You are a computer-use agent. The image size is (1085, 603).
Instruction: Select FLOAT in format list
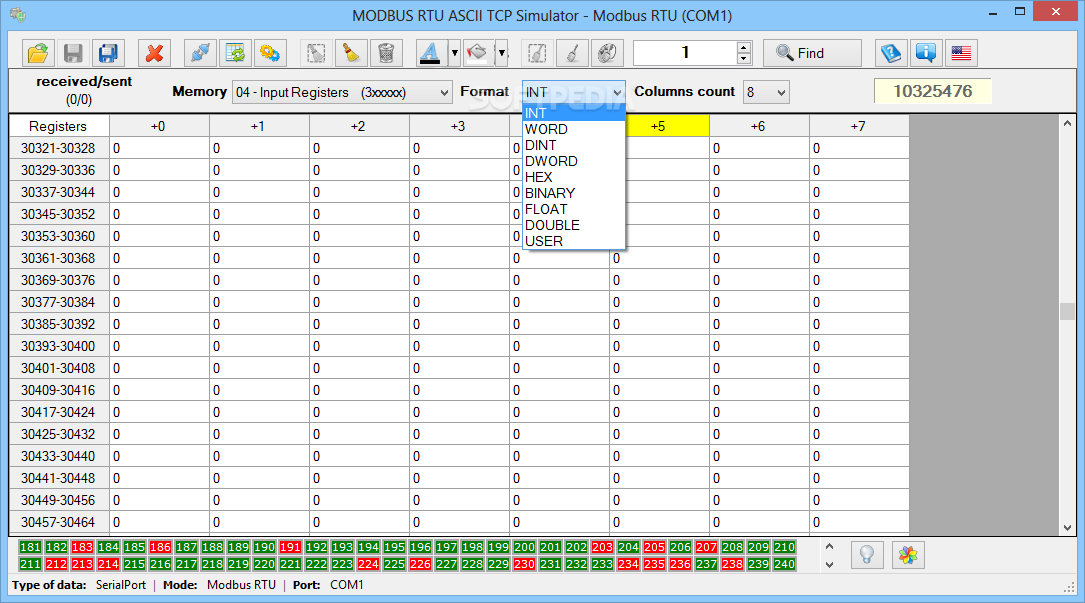[x=574, y=209]
